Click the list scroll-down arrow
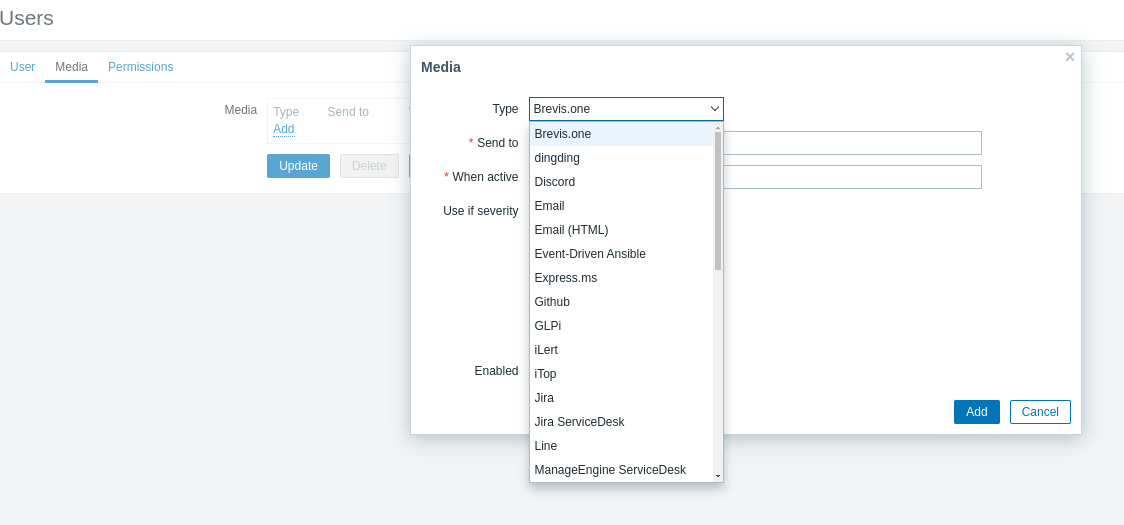This screenshot has width=1124, height=525. (718, 476)
